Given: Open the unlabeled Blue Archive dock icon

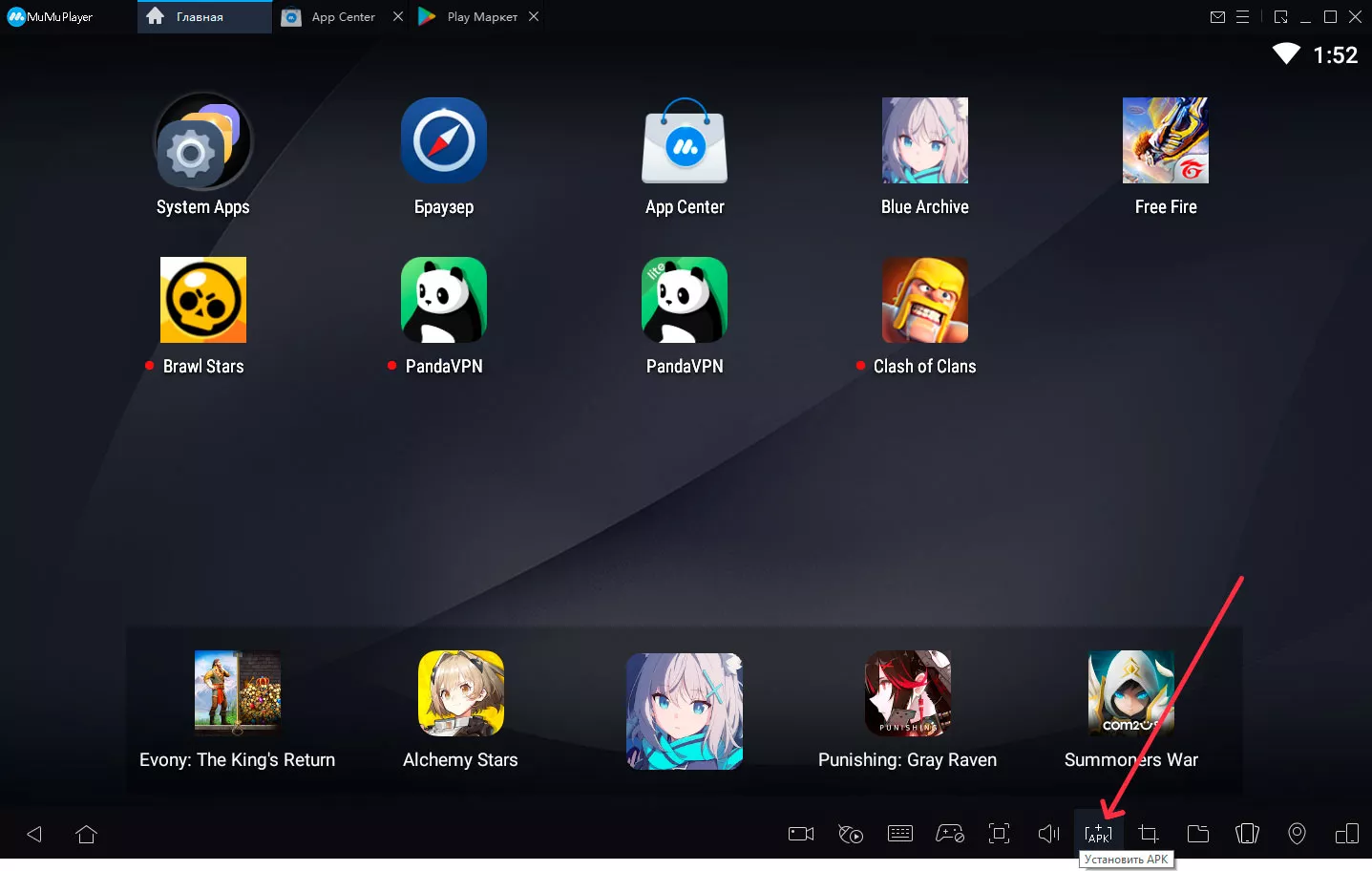Looking at the screenshot, I should click(x=685, y=712).
